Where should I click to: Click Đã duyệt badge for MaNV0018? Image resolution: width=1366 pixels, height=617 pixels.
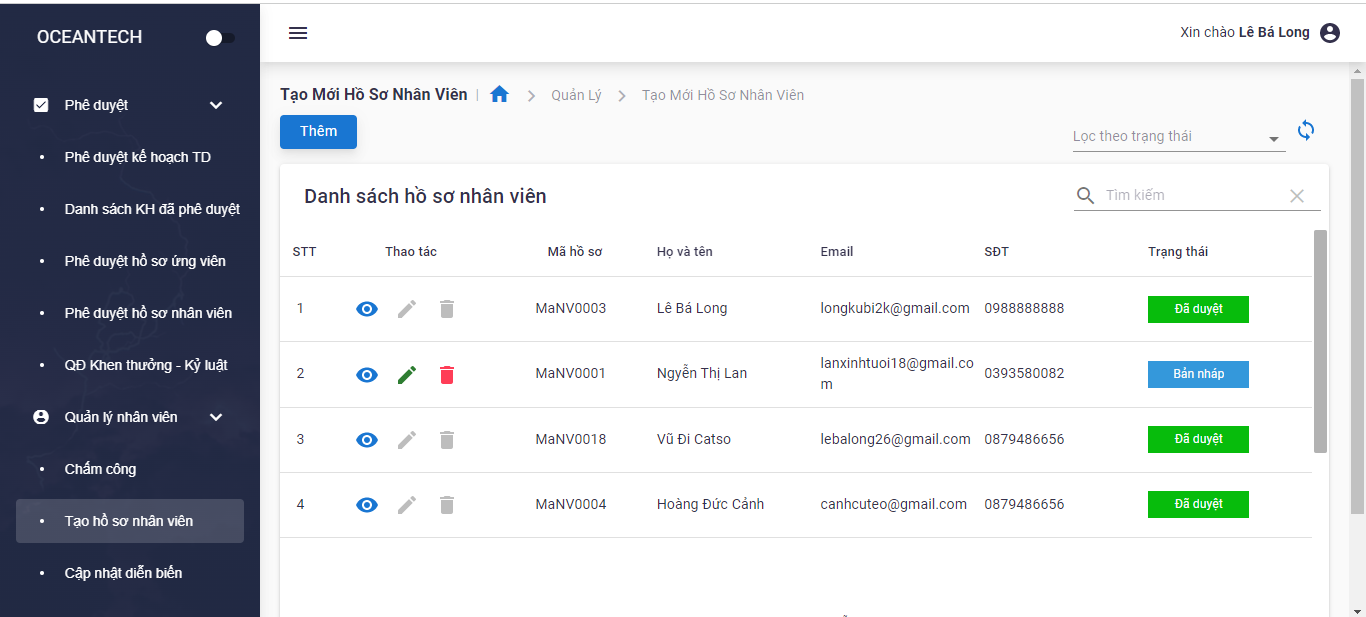click(1198, 439)
